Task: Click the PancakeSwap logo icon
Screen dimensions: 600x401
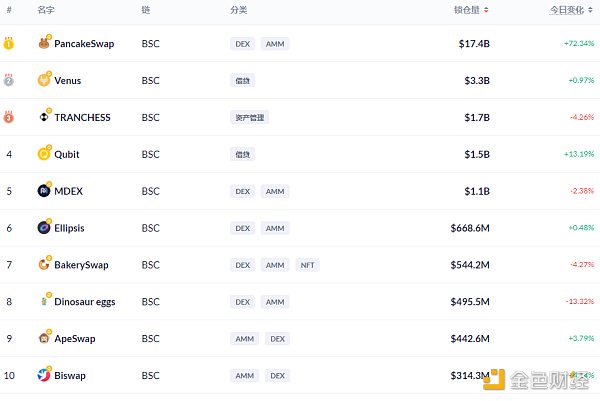Action: [x=44, y=43]
